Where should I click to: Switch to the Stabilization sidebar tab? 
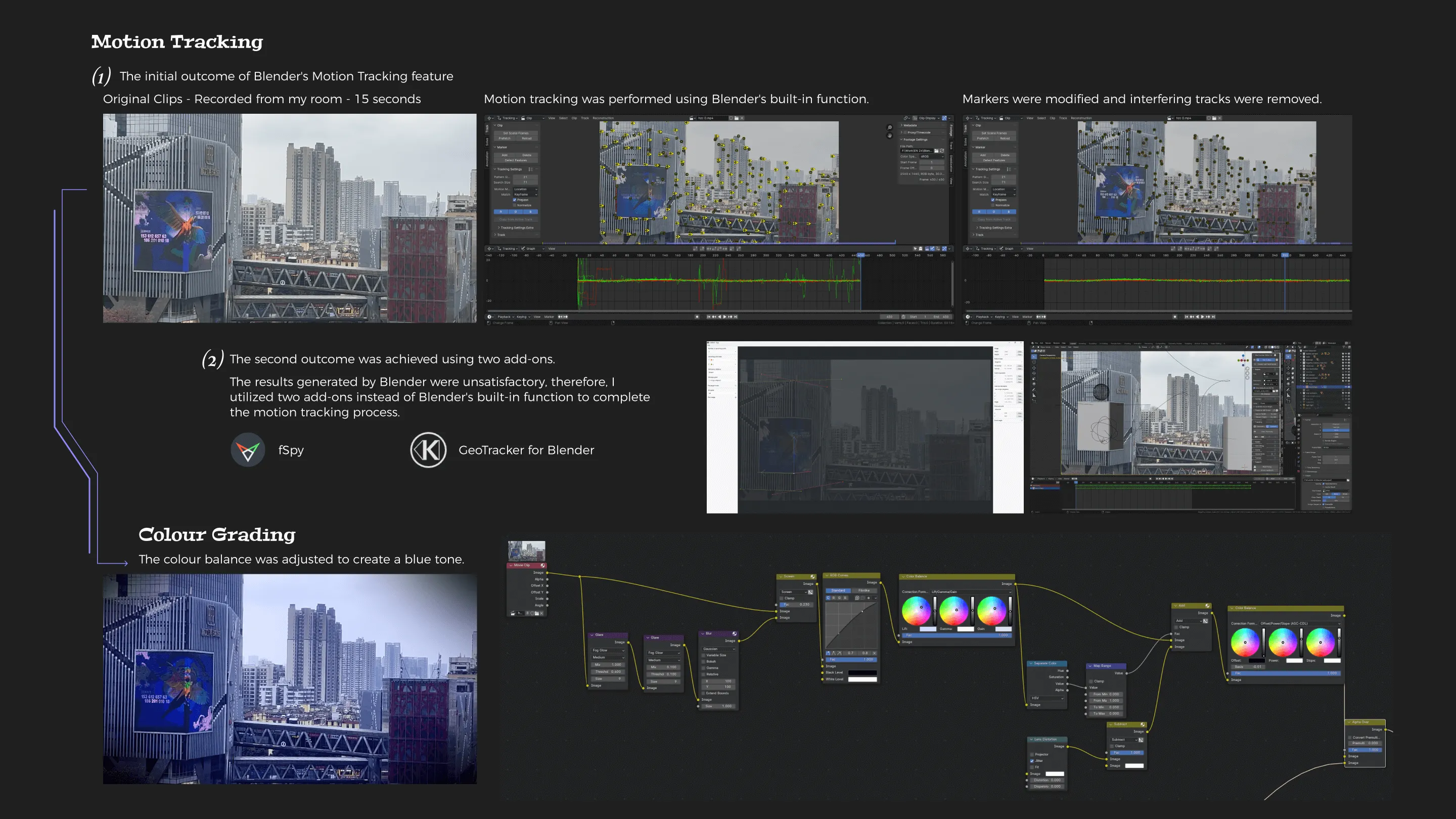950,162
